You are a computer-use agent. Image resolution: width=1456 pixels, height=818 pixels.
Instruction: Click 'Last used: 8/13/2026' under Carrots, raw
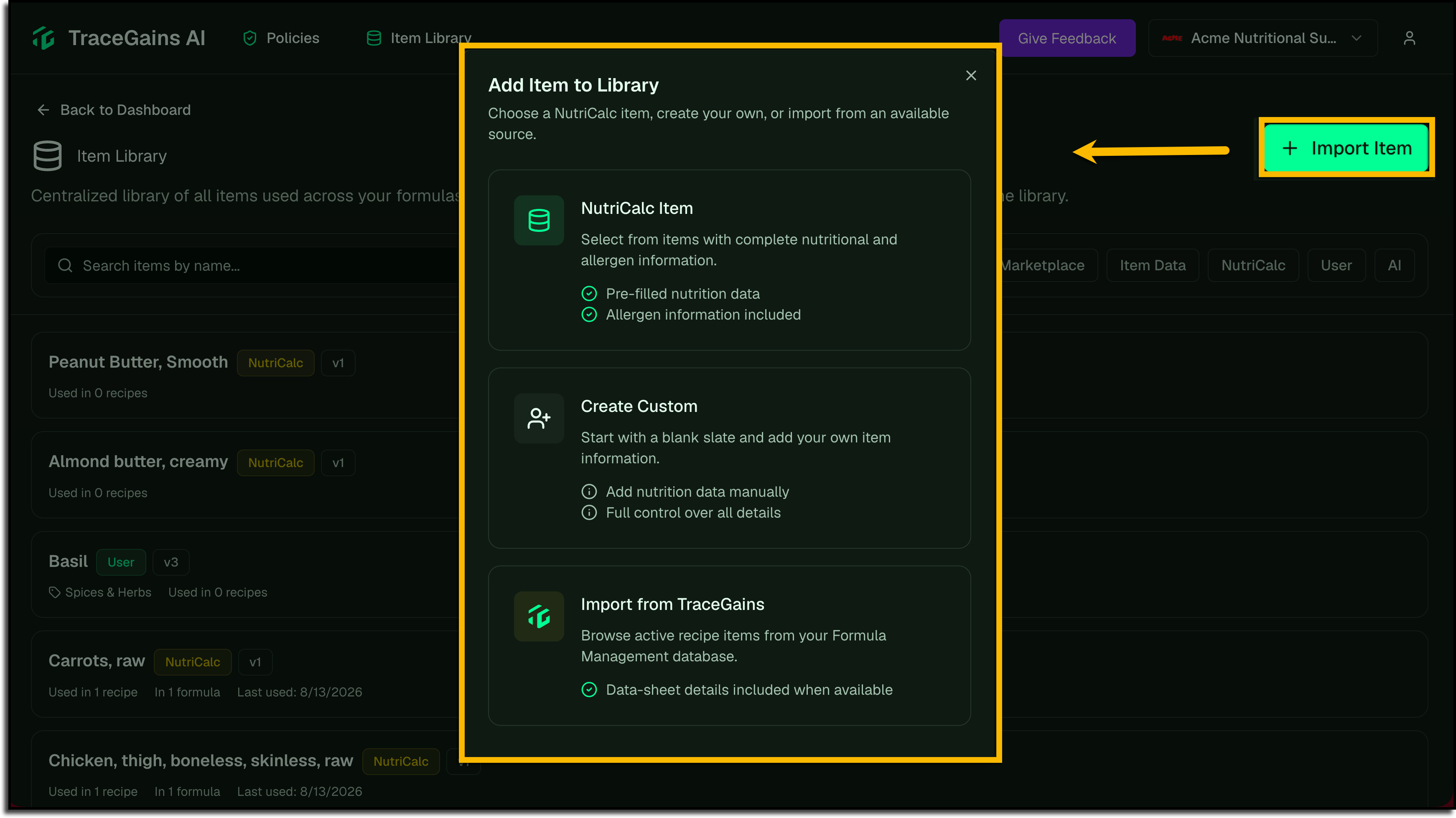(x=300, y=692)
